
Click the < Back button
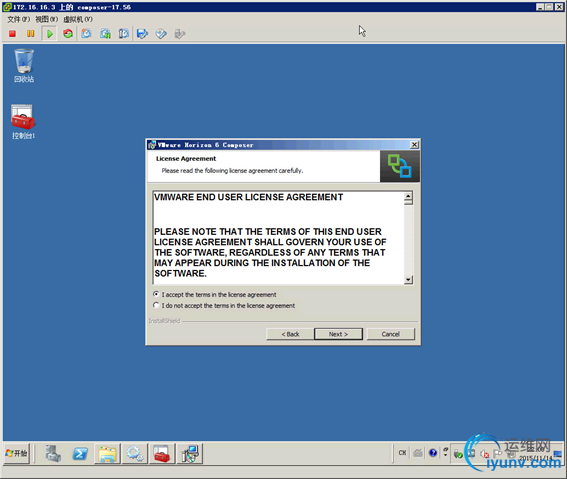290,334
